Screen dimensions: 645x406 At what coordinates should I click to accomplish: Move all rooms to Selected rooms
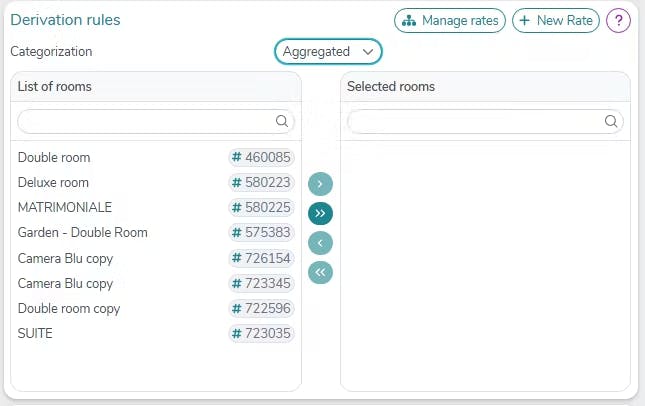coord(320,213)
